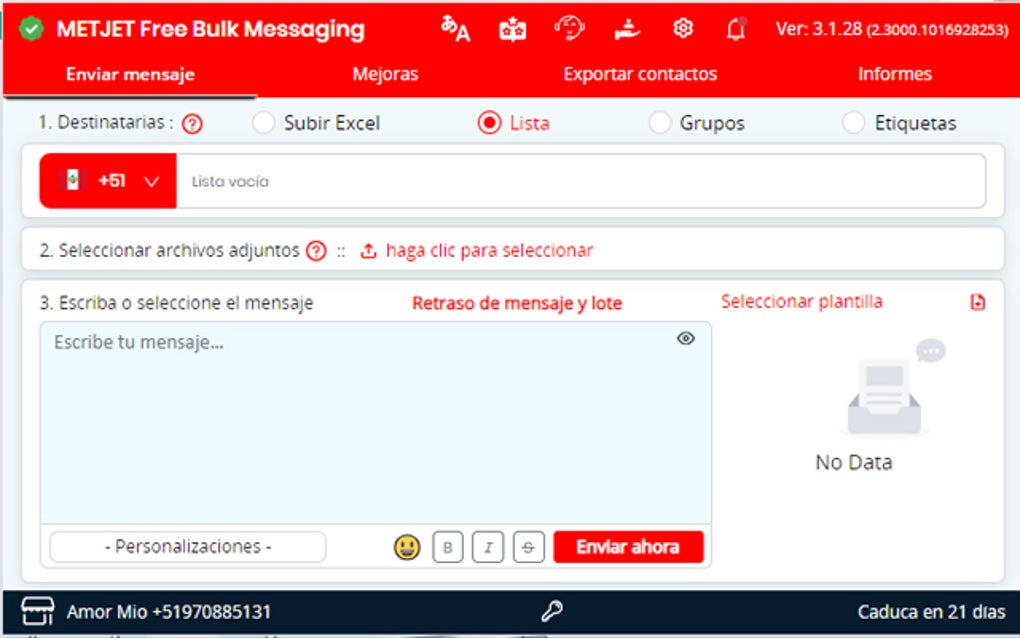Open the Exportar contactos tab
Screen dimensions: 1020x638
point(640,73)
